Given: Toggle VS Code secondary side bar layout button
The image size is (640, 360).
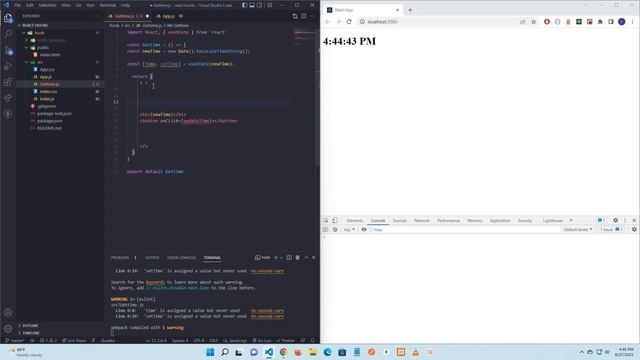Looking at the screenshot, I should click(260, 5).
